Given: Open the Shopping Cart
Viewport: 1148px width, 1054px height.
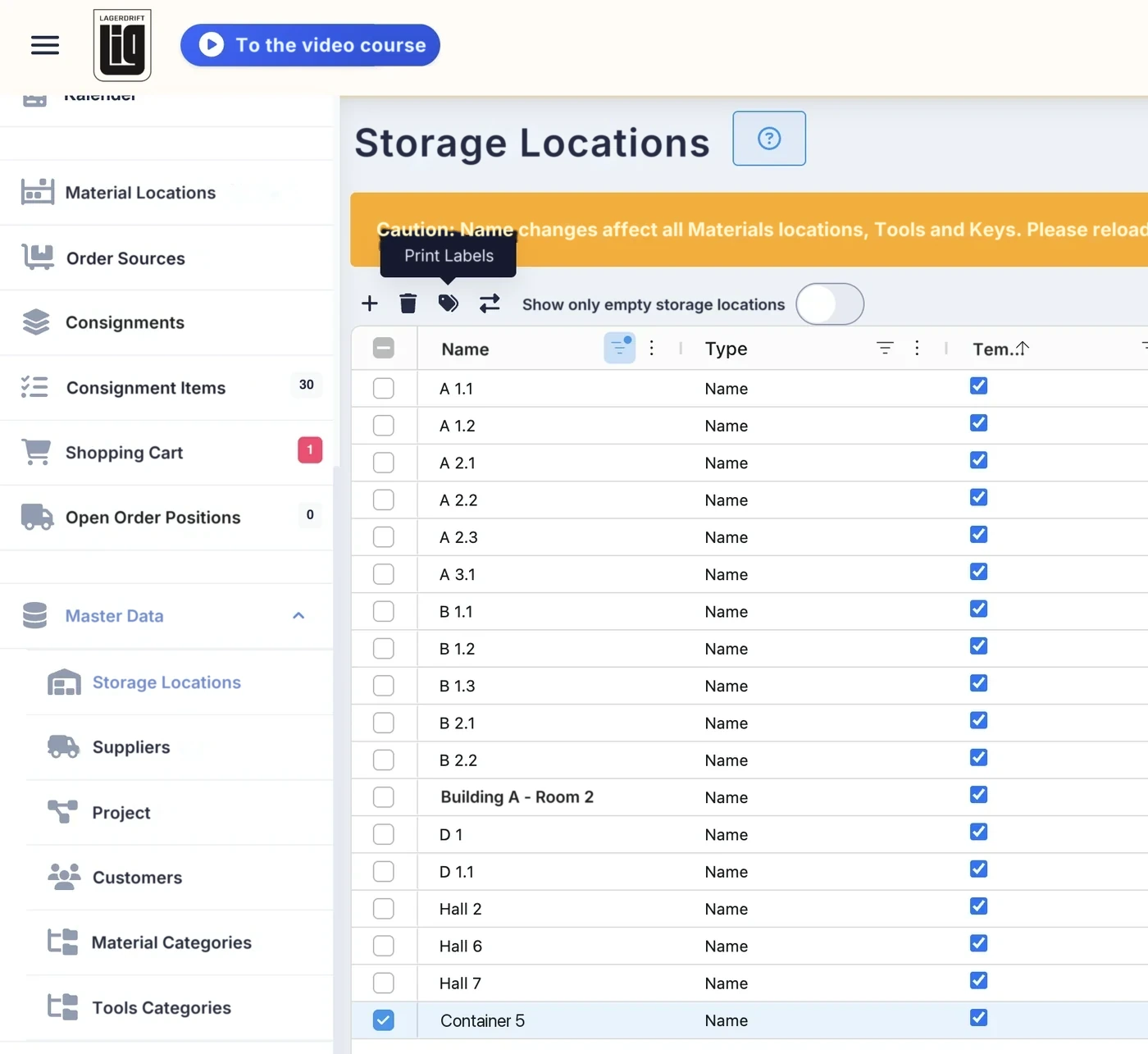Looking at the screenshot, I should pos(166,452).
